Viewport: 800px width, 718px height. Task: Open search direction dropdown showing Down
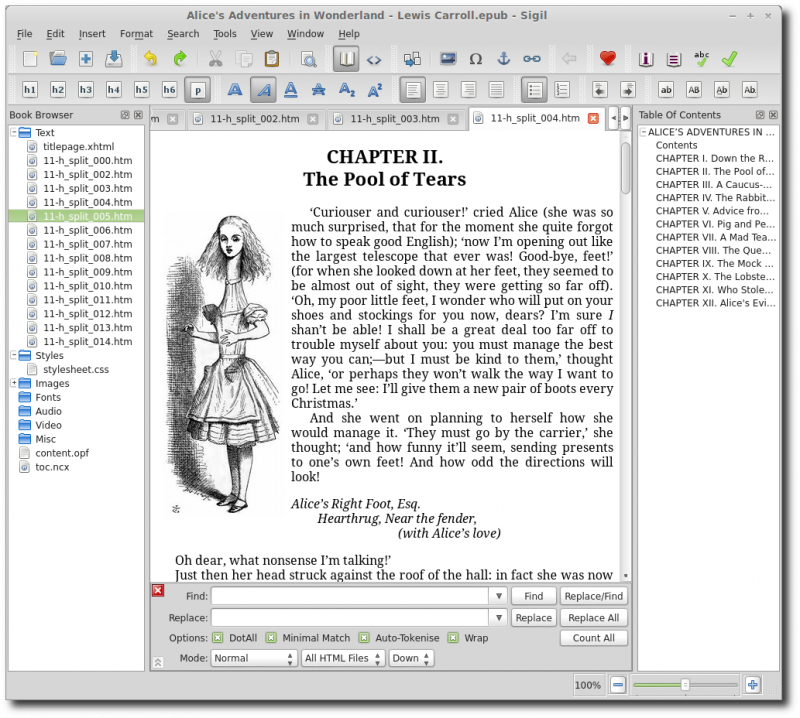tap(411, 658)
